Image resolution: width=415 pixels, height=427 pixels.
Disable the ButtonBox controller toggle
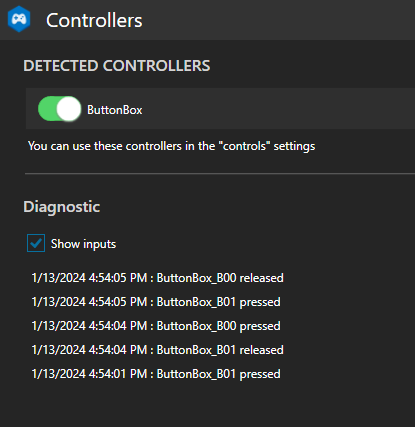coord(60,109)
